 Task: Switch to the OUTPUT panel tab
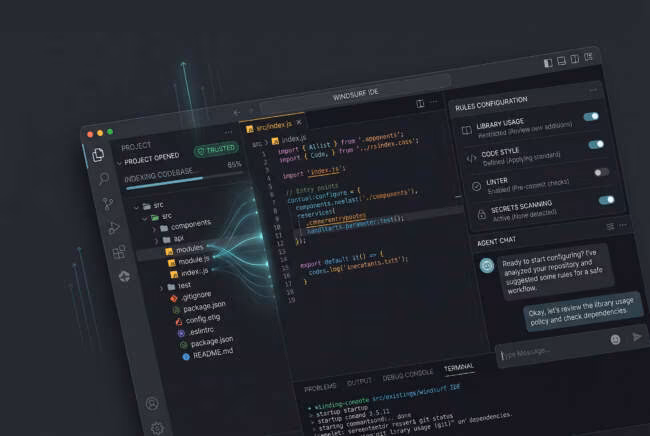coord(359,382)
